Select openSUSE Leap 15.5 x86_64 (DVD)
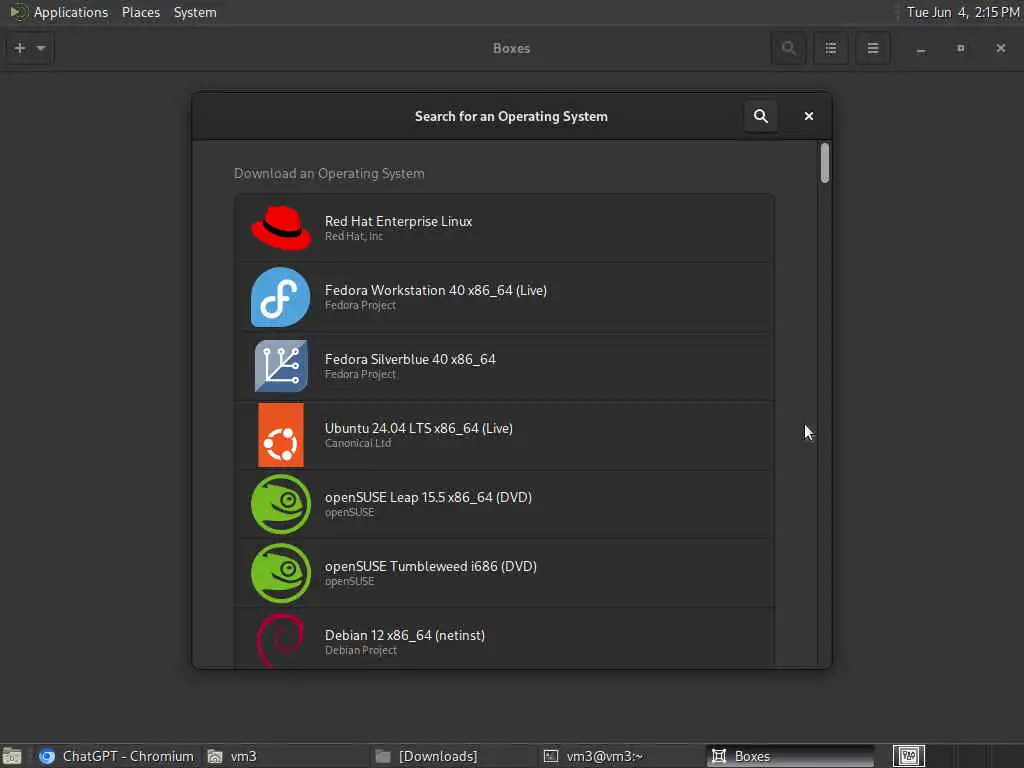The image size is (1024, 768). pyautogui.click(x=504, y=504)
